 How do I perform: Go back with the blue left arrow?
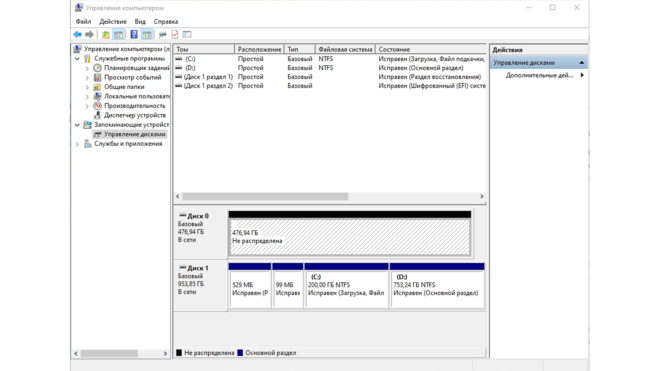click(x=77, y=35)
